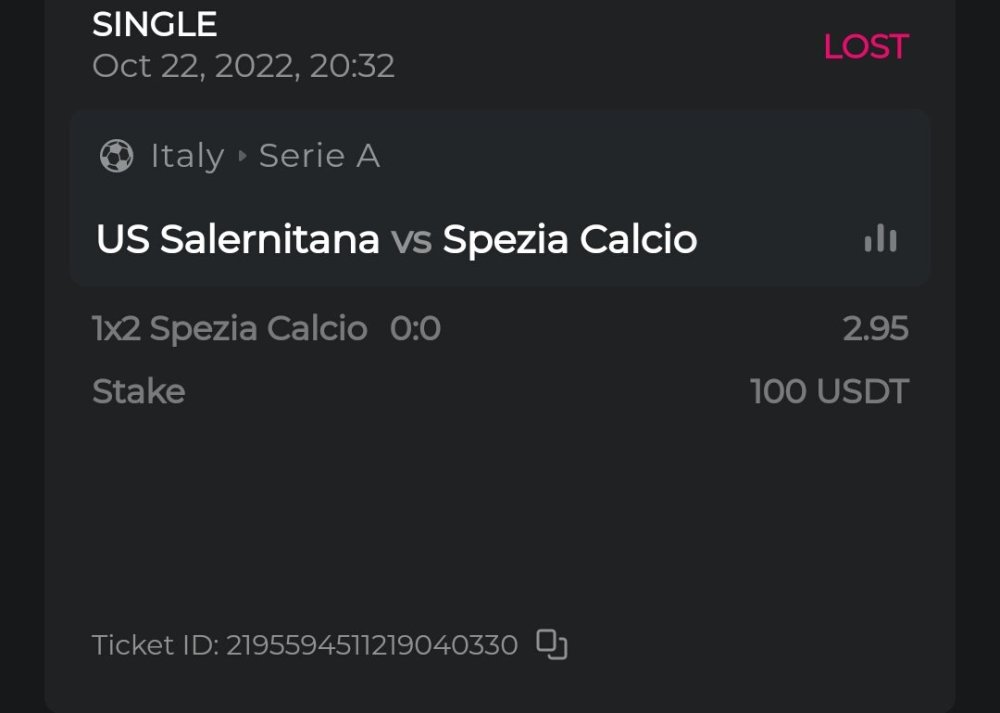Click the Spezia Calcio team name in the match title

click(570, 240)
